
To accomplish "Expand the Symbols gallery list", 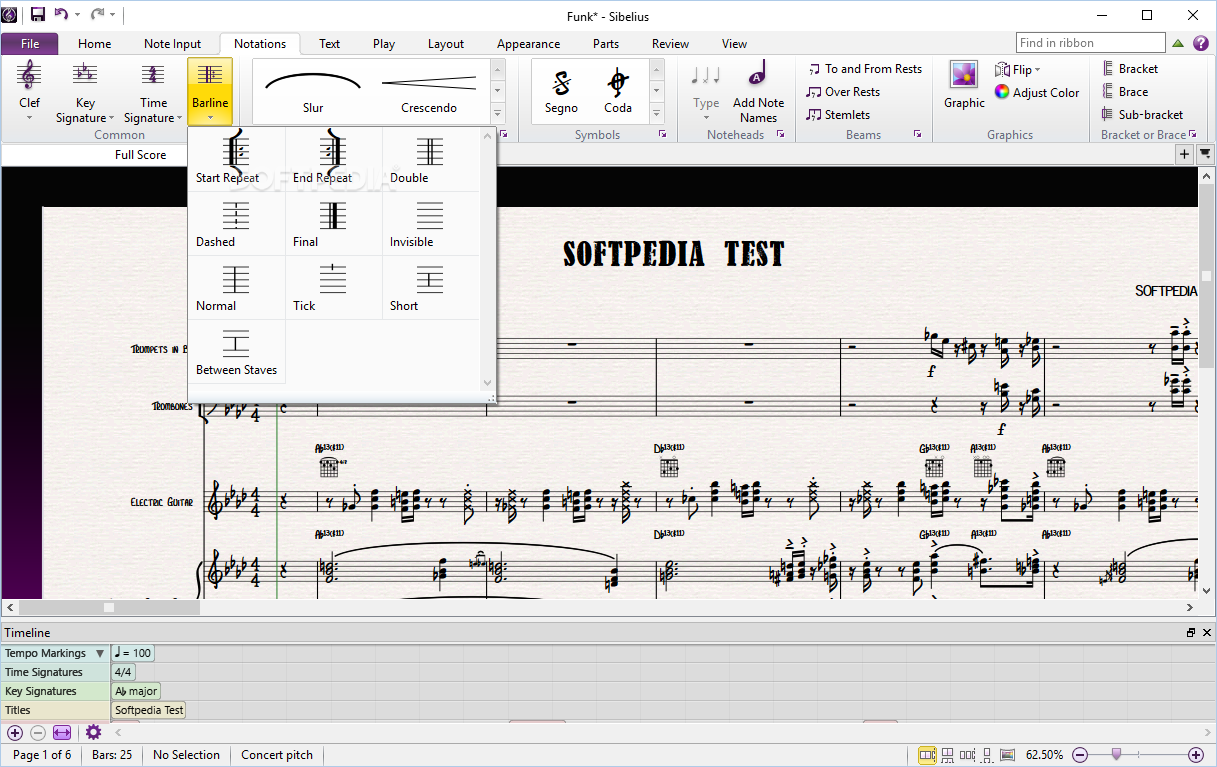I will click(657, 112).
